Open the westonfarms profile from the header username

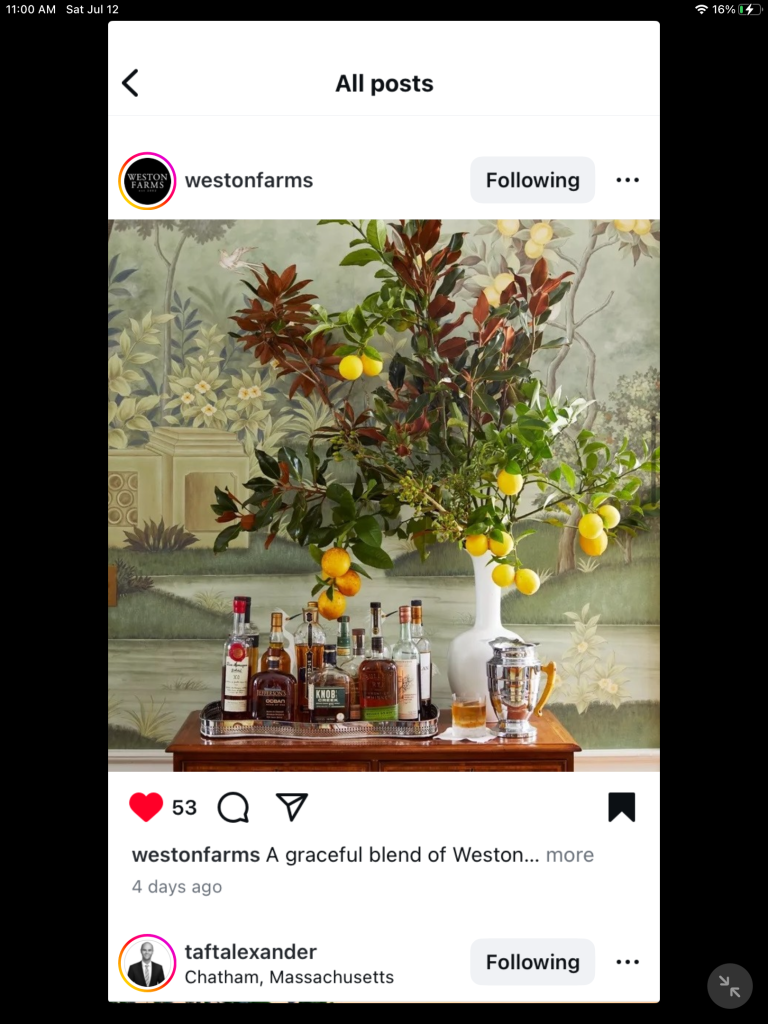[x=249, y=180]
